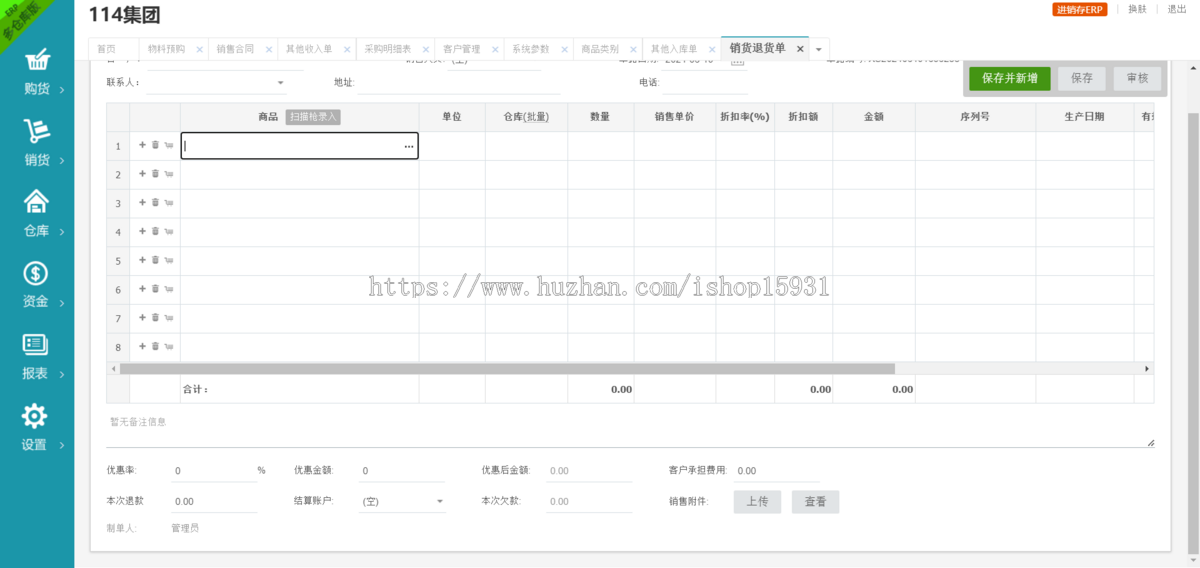Focus the 优惠金额 discount amount field
Viewport: 1200px width, 568px height.
click(x=401, y=471)
